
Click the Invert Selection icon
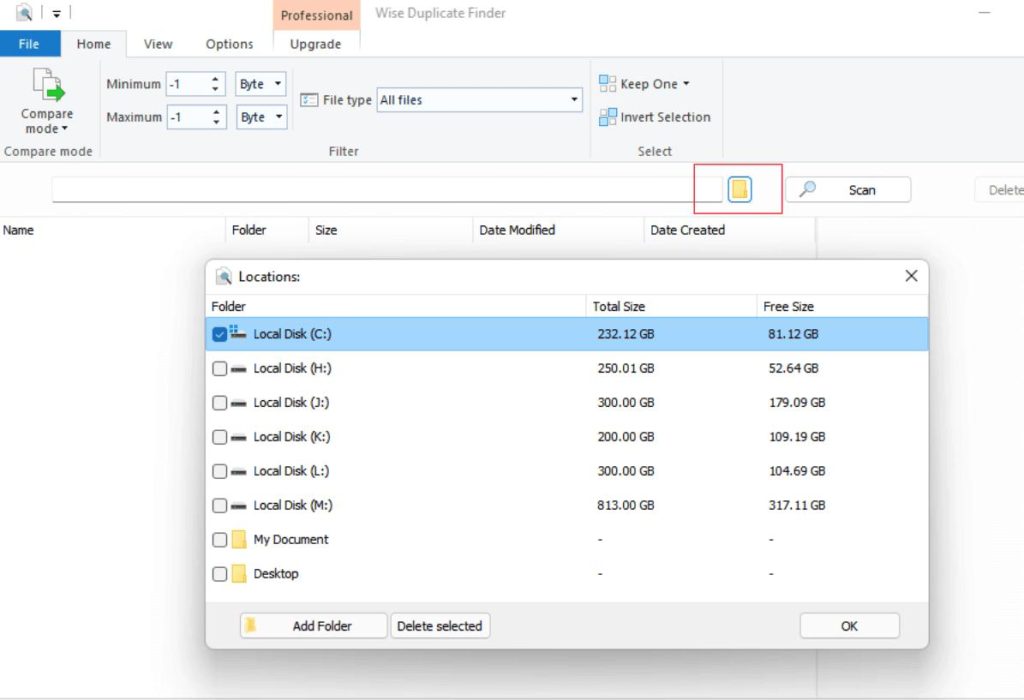point(607,117)
